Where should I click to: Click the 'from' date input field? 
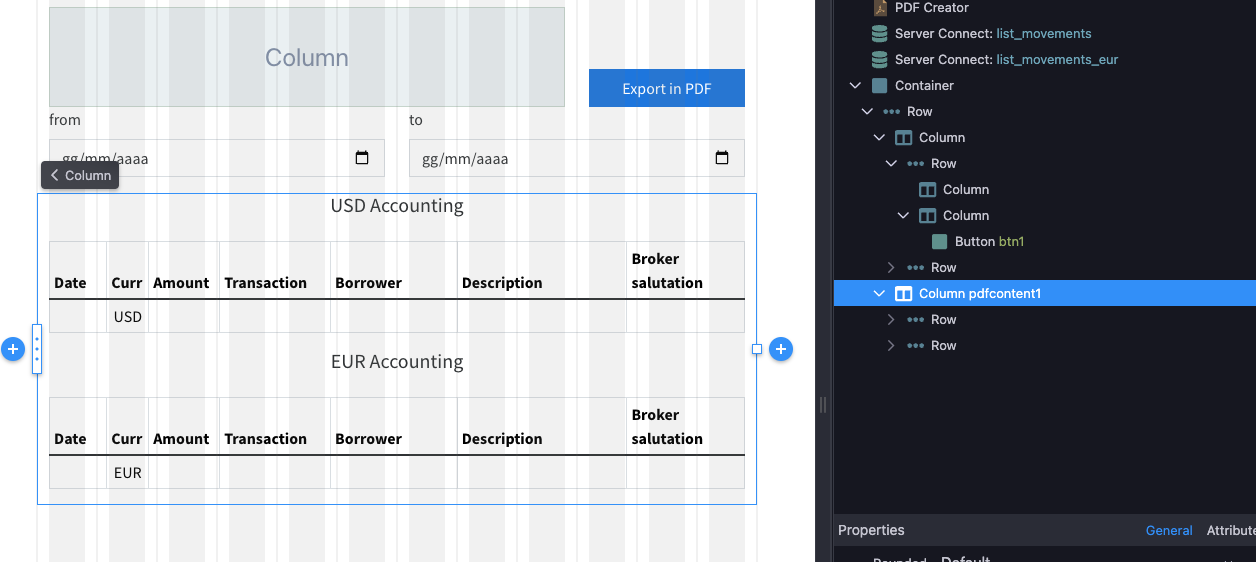(217, 158)
